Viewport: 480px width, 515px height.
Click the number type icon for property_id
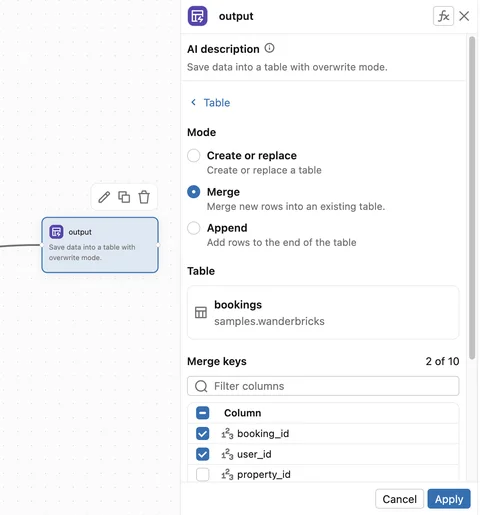[227, 475]
